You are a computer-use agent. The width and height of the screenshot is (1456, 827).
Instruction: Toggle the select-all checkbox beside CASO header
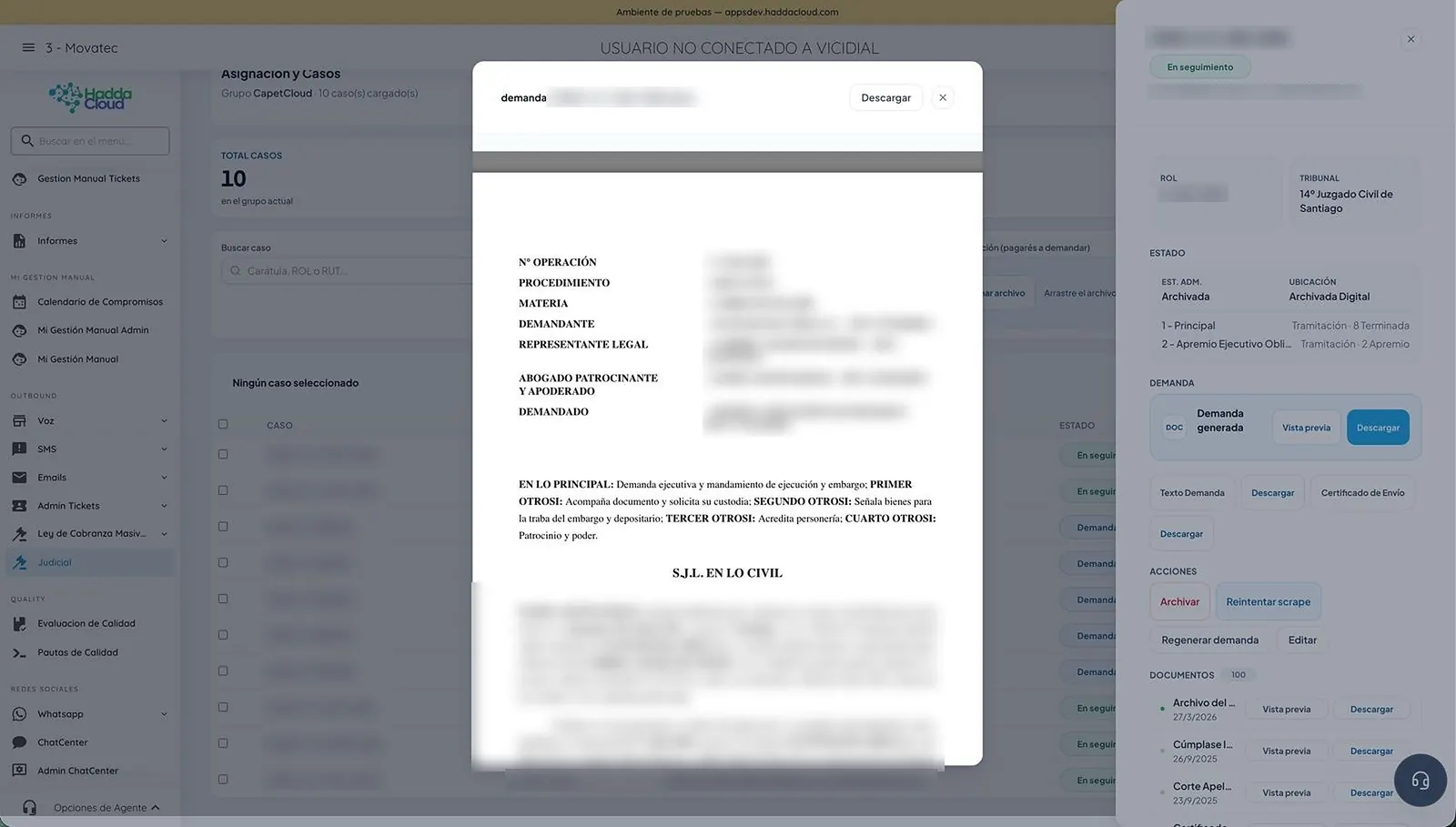223,425
